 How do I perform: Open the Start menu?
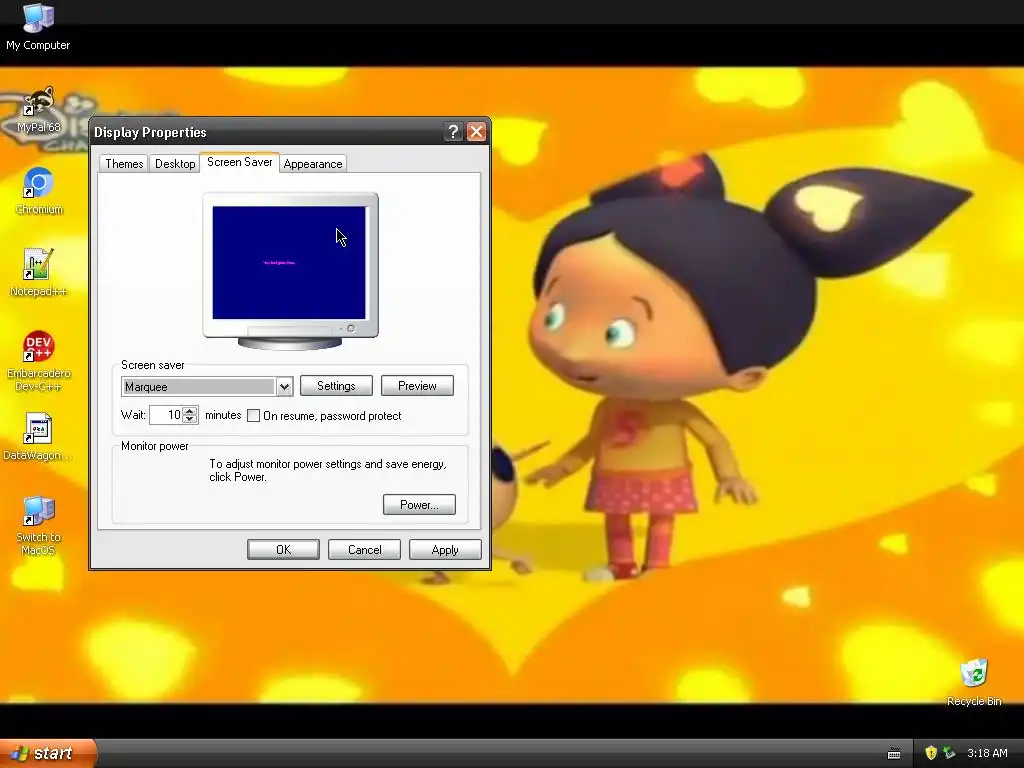click(47, 753)
